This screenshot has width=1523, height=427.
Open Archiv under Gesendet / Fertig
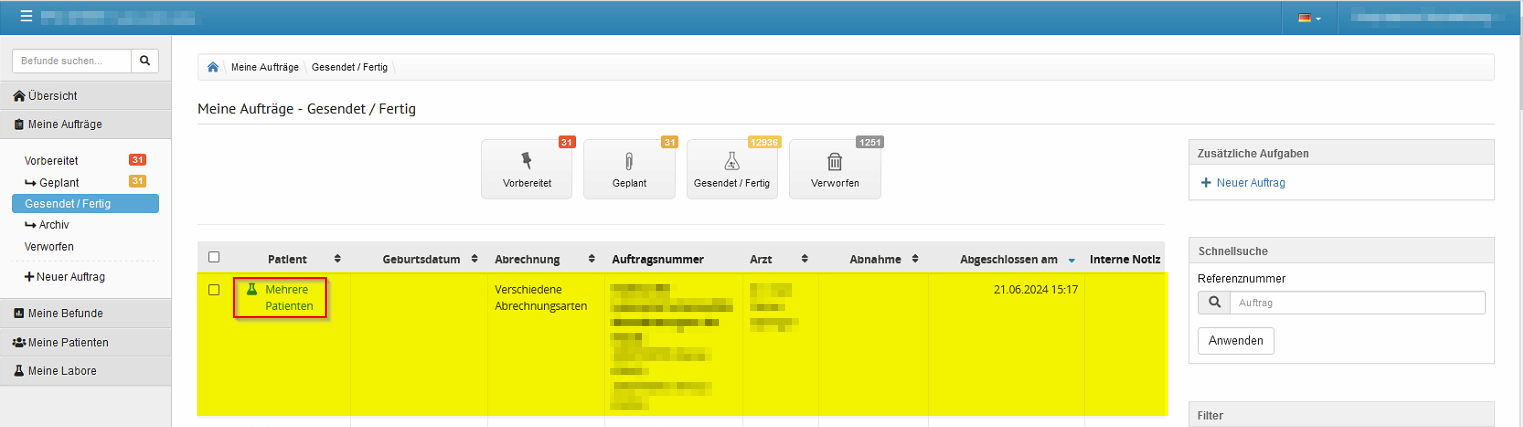click(x=54, y=225)
